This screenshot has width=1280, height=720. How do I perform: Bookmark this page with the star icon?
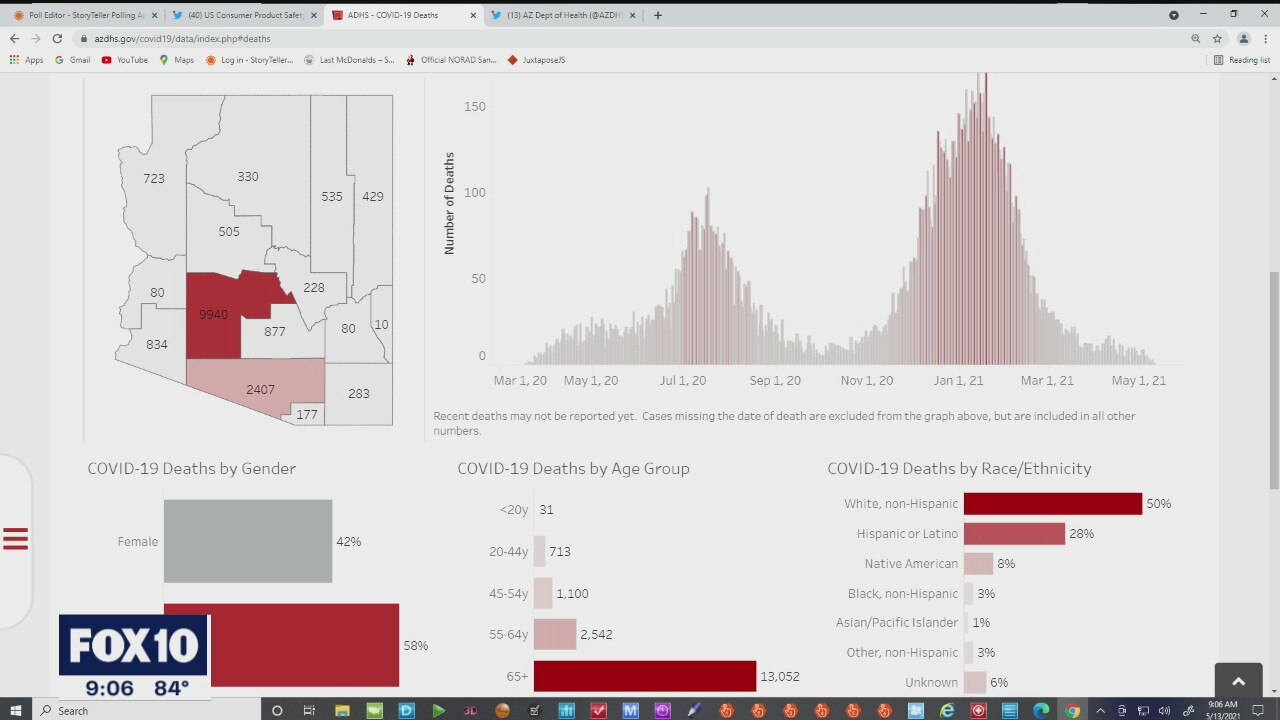(x=1217, y=38)
